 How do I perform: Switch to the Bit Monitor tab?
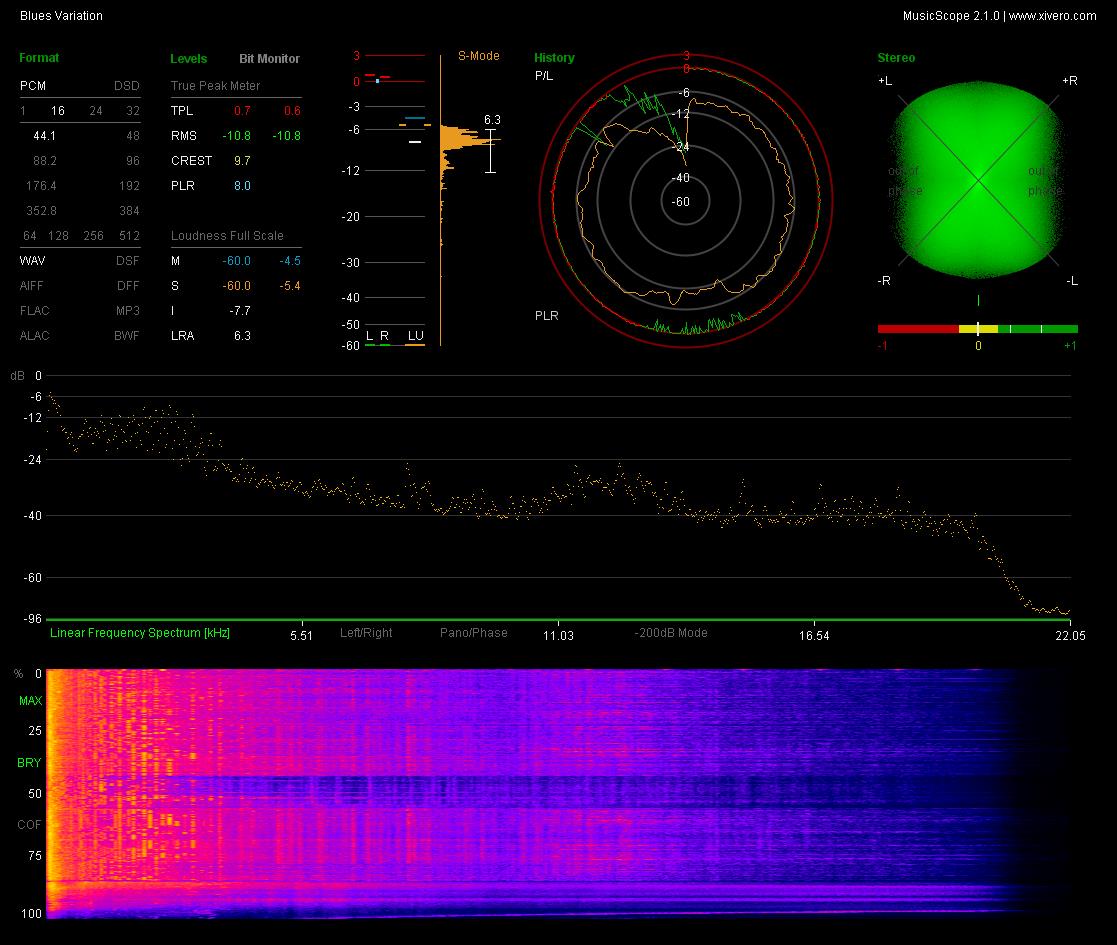tap(269, 58)
